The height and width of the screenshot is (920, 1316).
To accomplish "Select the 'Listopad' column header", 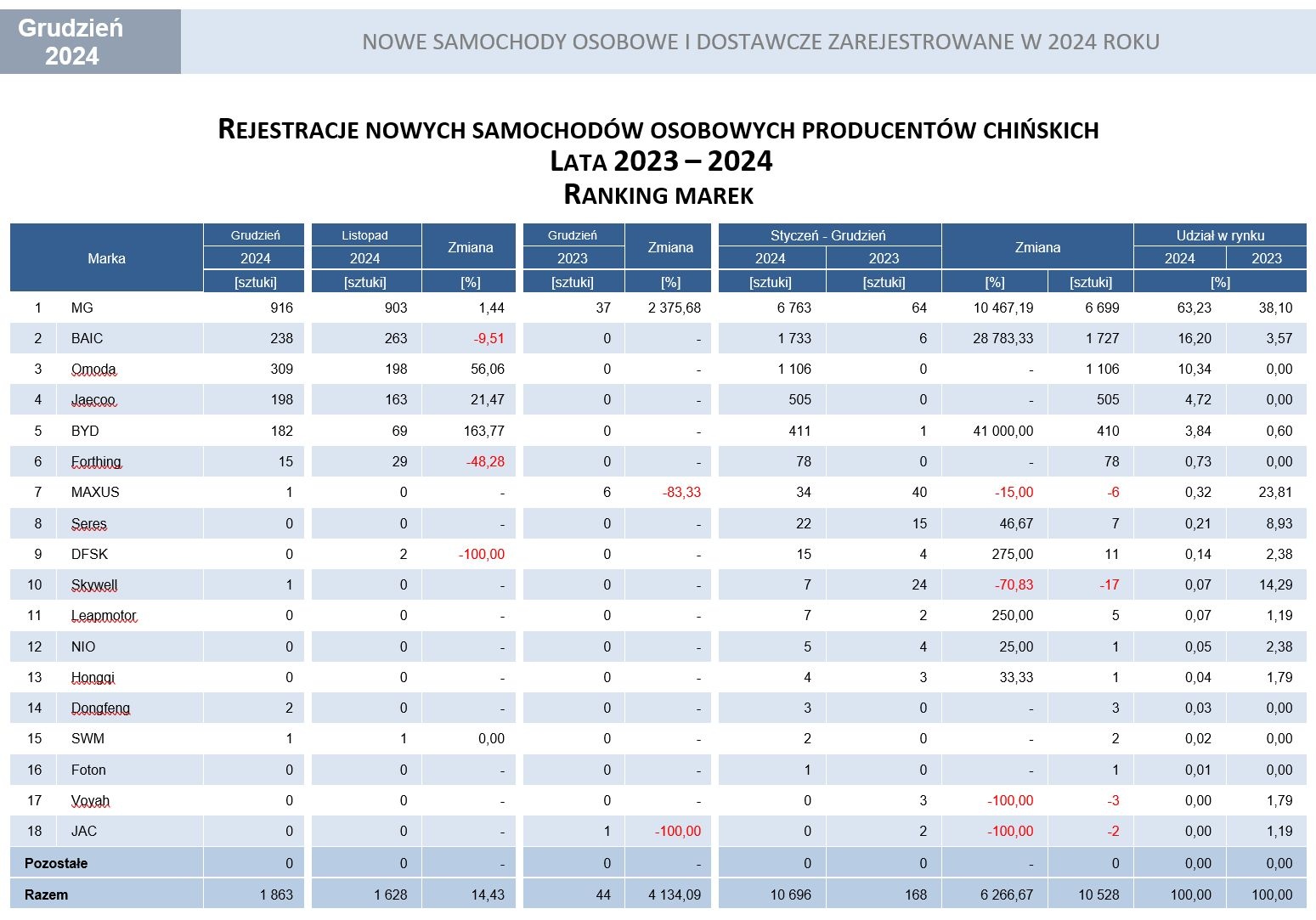I will coord(364,235).
